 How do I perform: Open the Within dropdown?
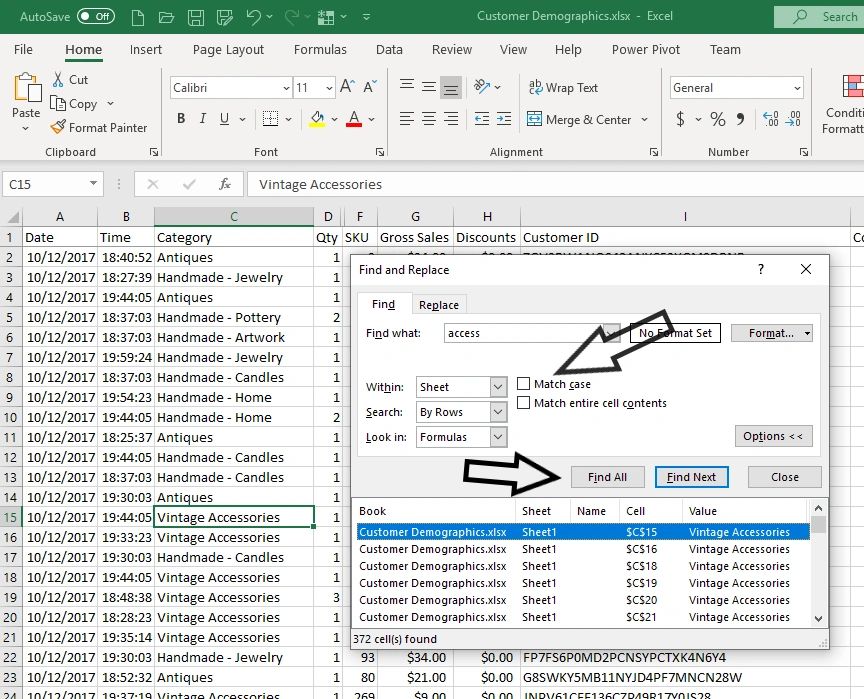click(x=498, y=387)
